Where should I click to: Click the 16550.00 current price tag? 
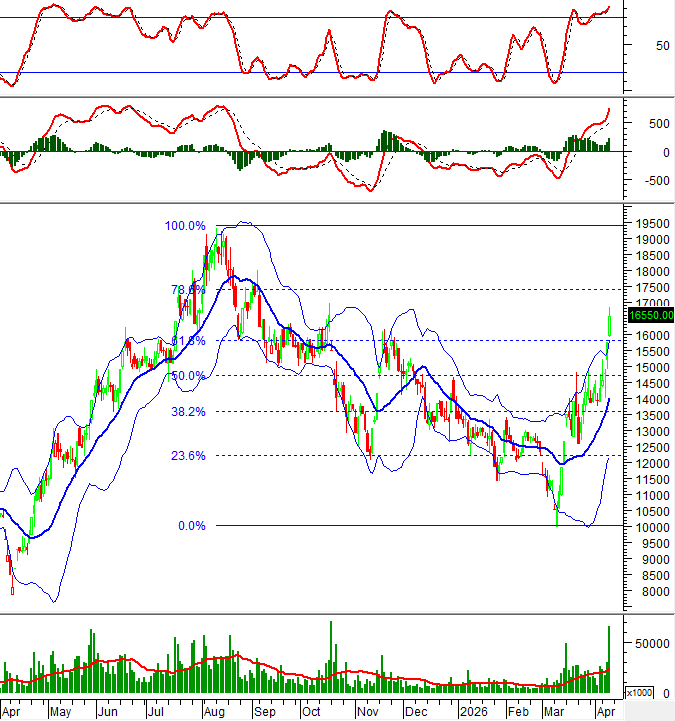(x=651, y=316)
